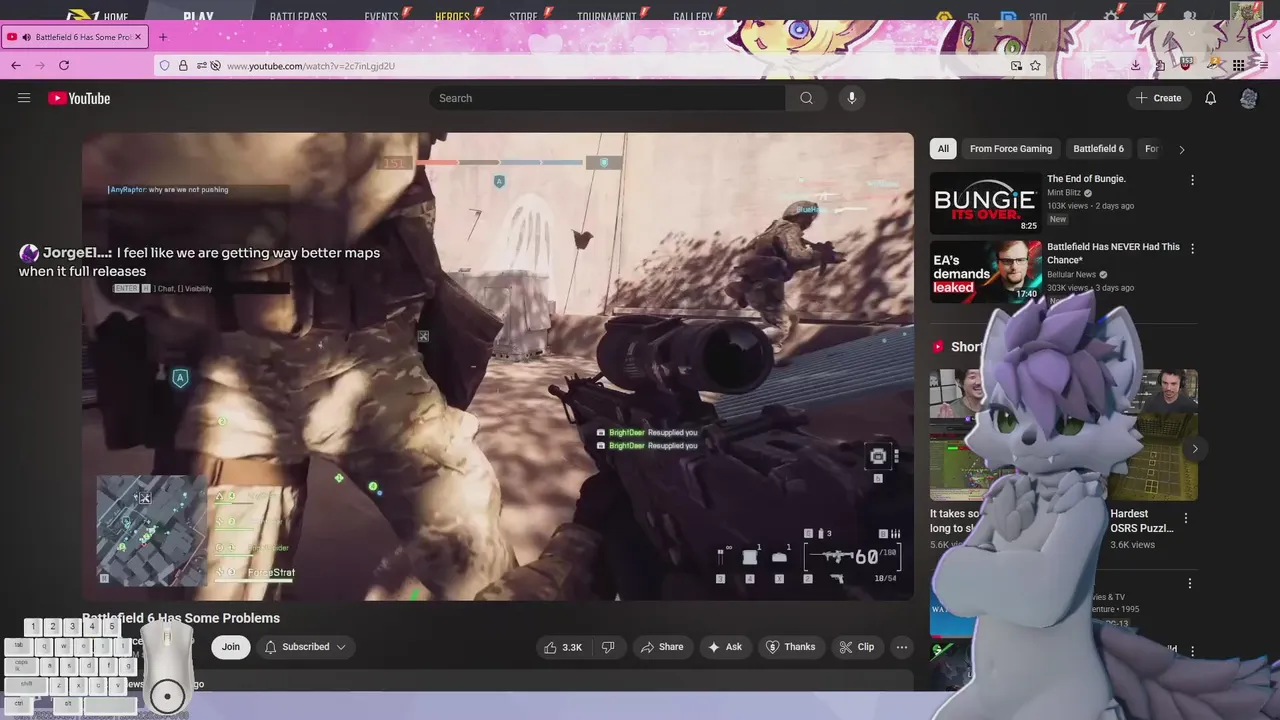Viewport: 1280px width, 720px height.
Task: Open browser downloads panel
Action: (x=1136, y=65)
